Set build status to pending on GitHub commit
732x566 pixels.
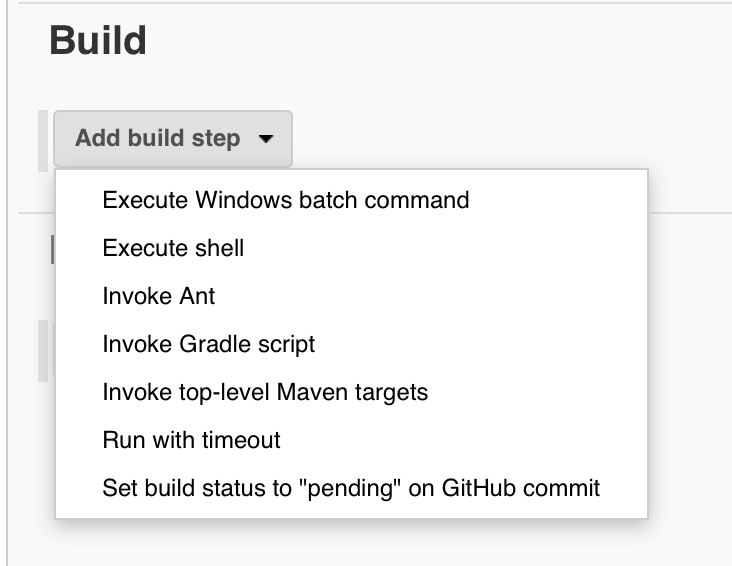351,488
